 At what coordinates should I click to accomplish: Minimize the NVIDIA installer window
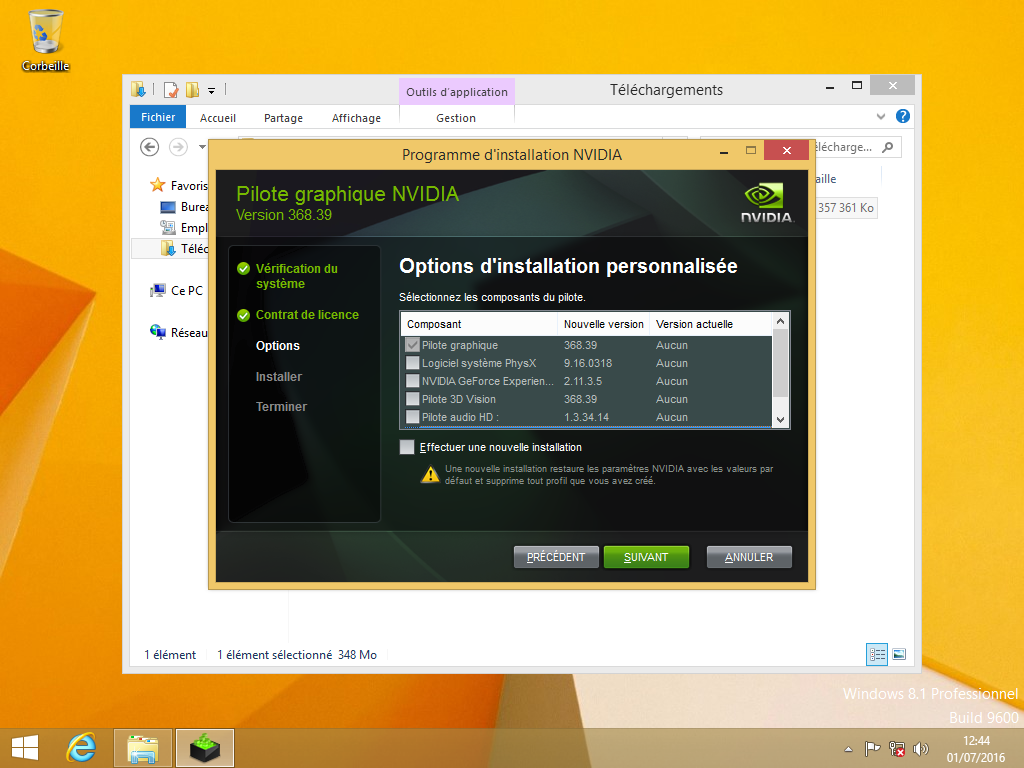[724, 152]
